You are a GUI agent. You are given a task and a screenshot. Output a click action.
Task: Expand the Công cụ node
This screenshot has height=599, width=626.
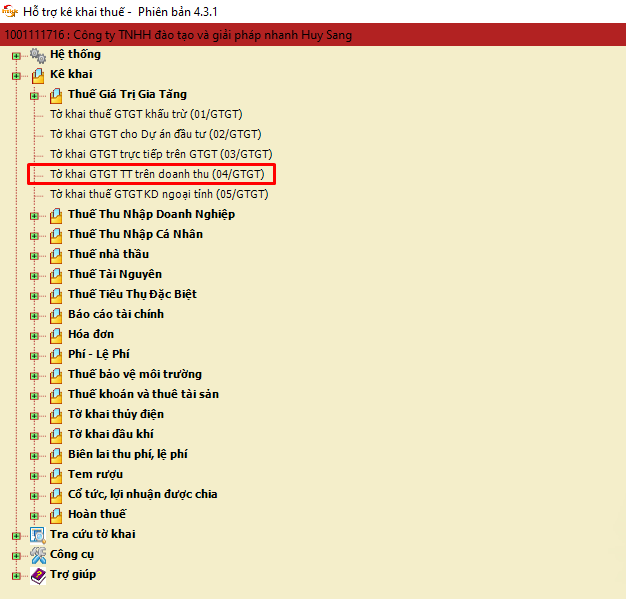pos(16,556)
